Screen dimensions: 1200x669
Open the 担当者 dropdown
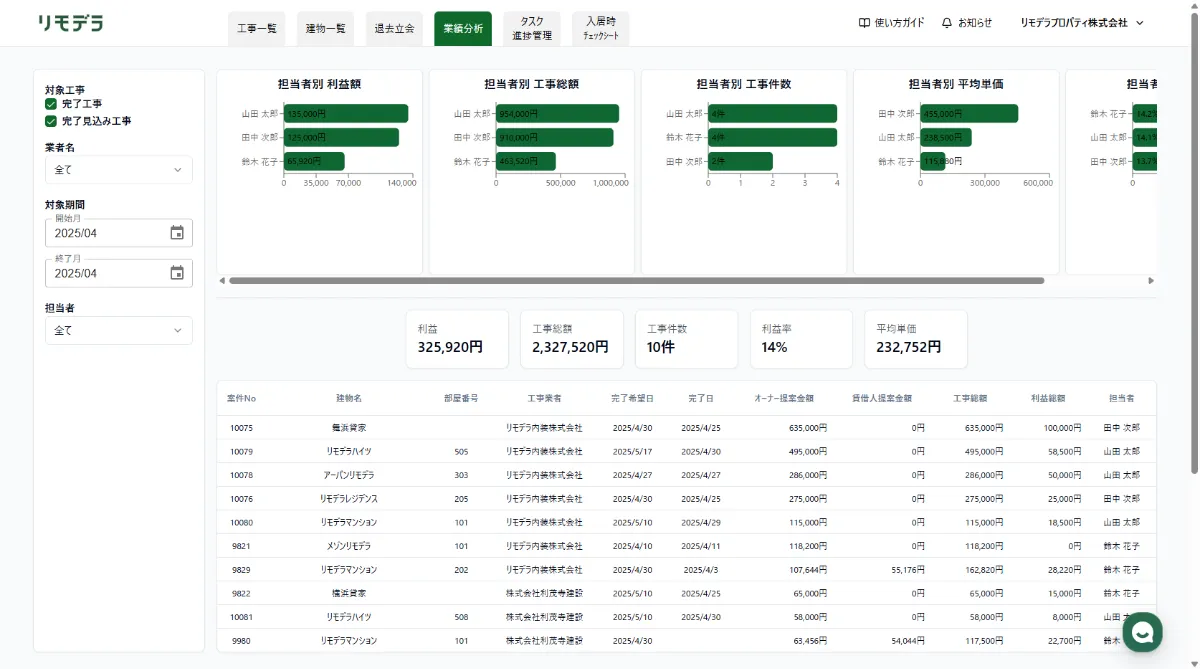click(x=119, y=330)
